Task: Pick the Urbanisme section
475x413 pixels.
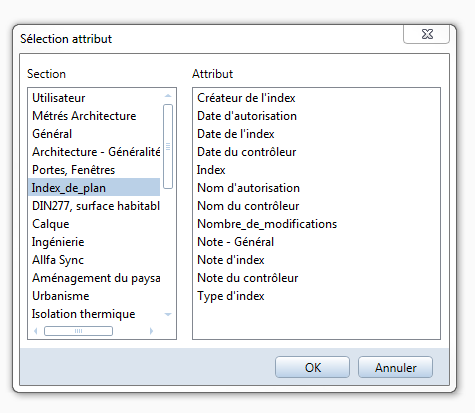Action: point(61,296)
